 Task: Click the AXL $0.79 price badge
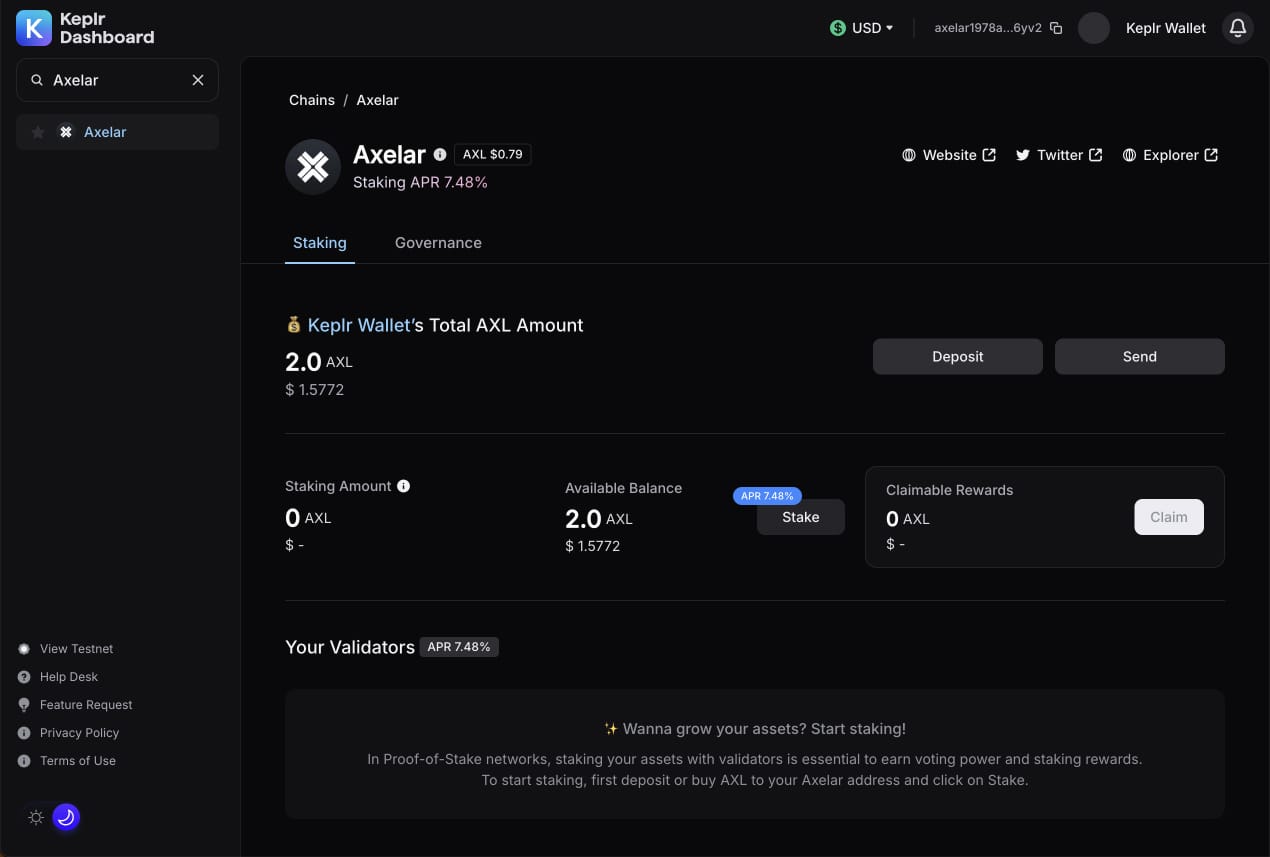point(492,155)
